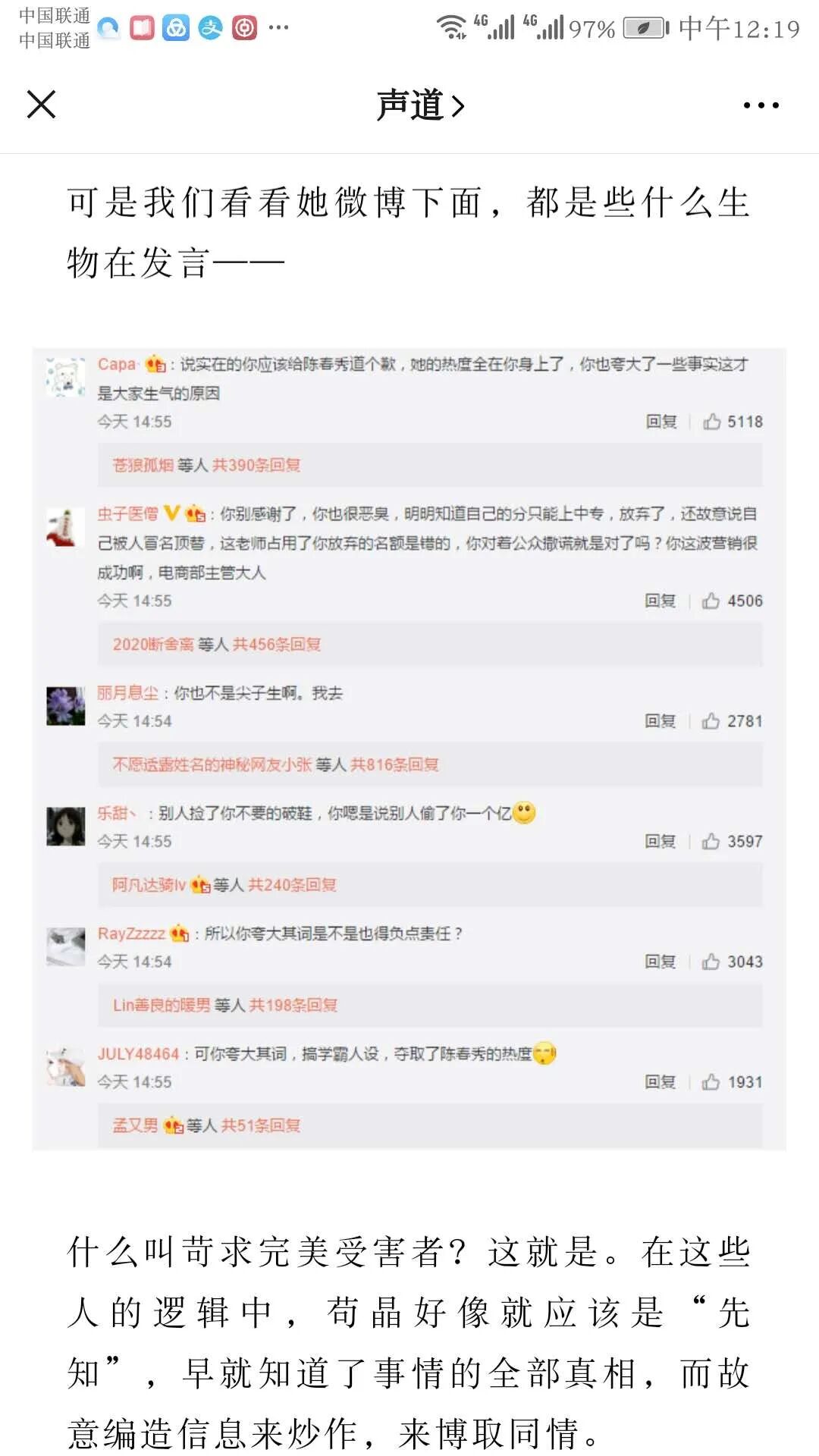819x1456 pixels.
Task: Tap the like icon beside 1931
Action: (711, 1082)
